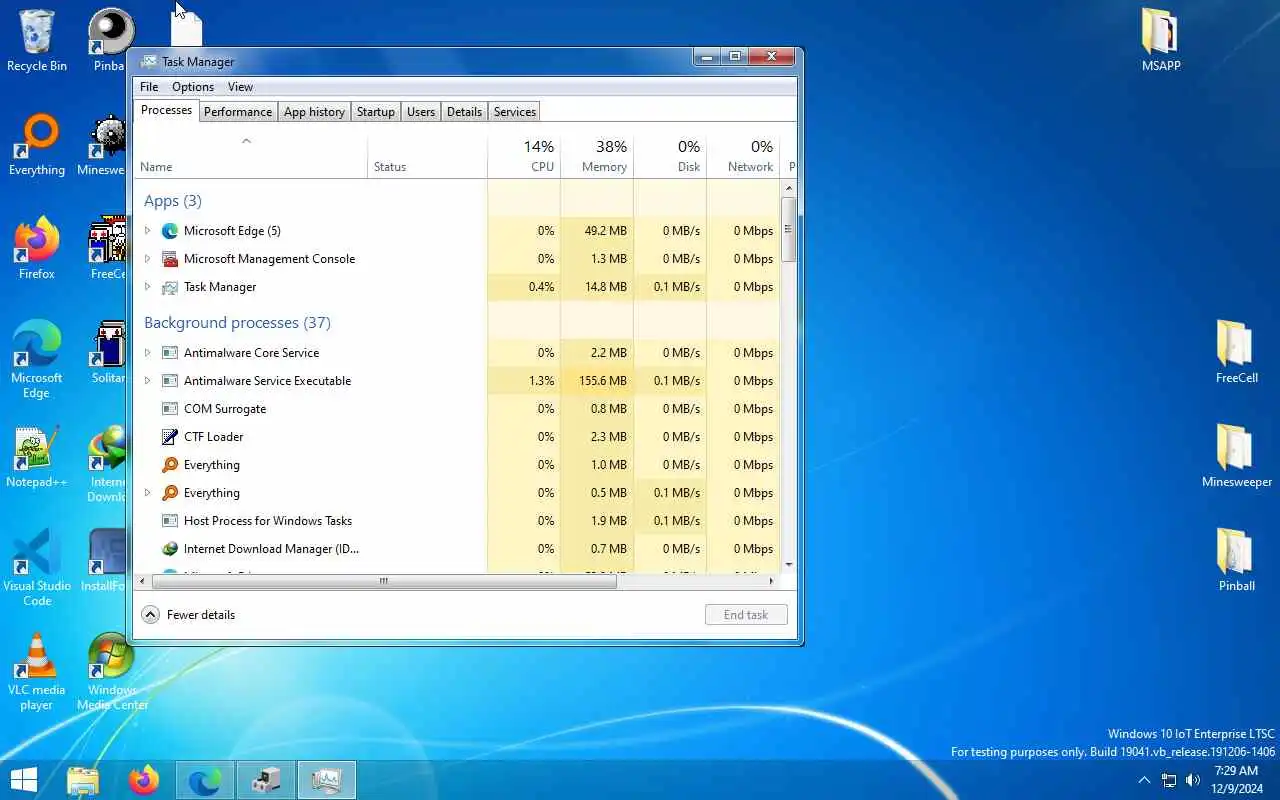Open the clock showing 7:29 AM
This screenshot has height=800, width=1280.
(x=1236, y=780)
